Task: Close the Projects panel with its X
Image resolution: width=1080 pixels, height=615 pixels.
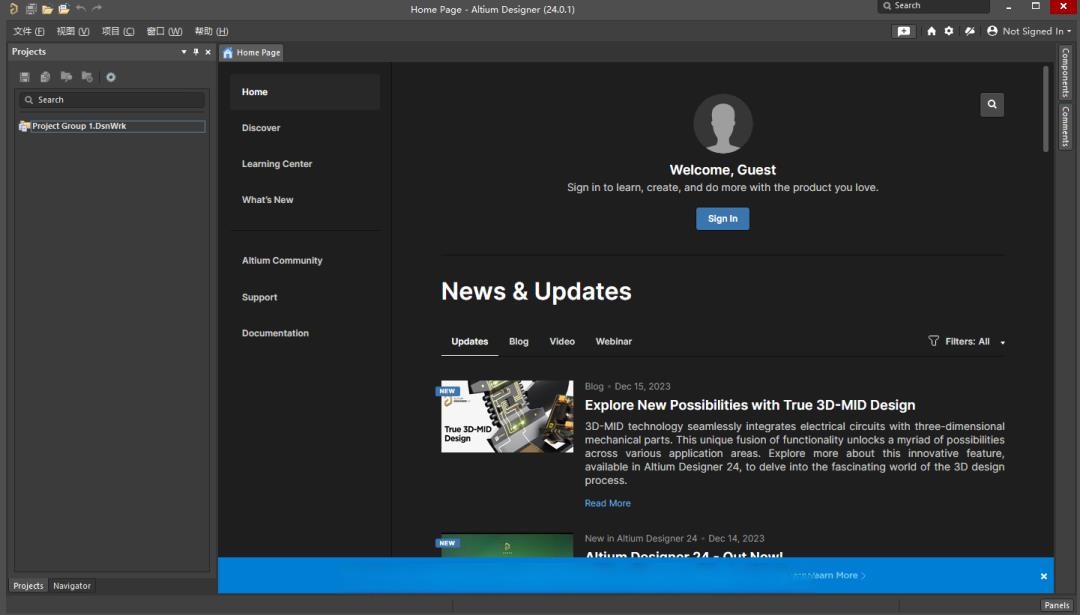Action: [208, 52]
